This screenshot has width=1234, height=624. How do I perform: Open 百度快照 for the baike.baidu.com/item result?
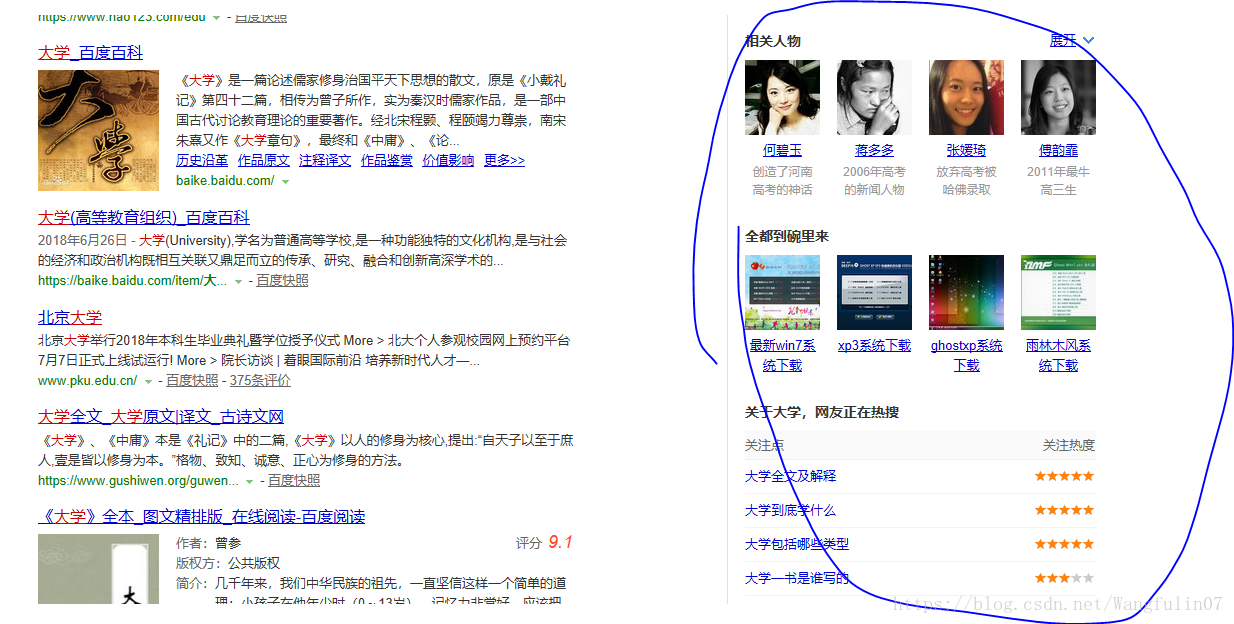pos(282,280)
